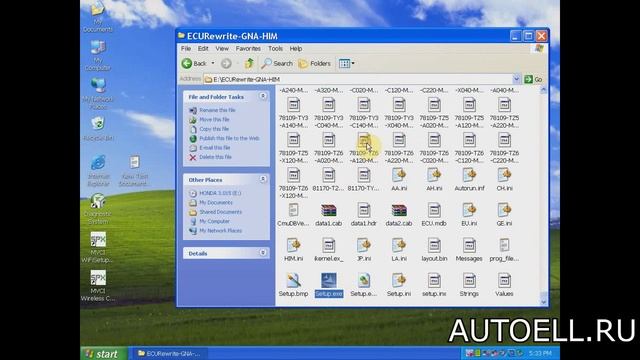Viewport: 640px width, 360px height.
Task: Select the ikernel.ex_ file icon
Action: 329,246
